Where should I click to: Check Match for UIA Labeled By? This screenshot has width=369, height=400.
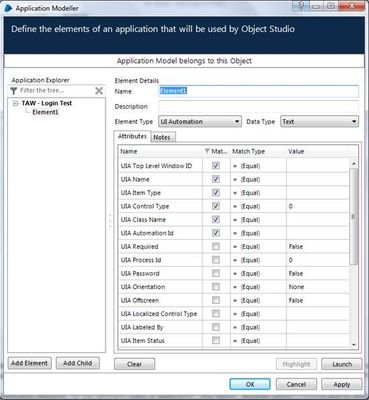pos(216,327)
